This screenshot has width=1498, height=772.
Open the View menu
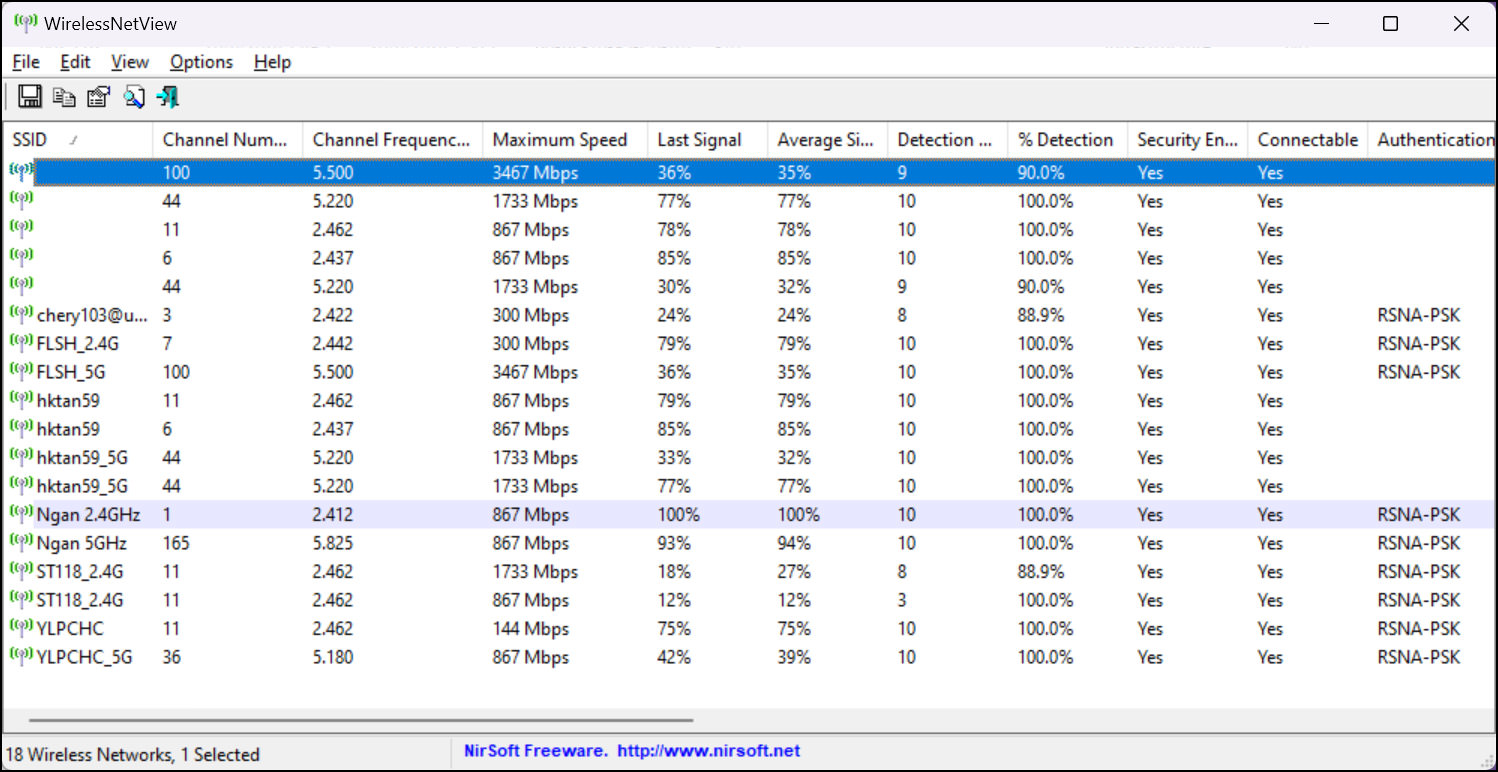(x=129, y=62)
